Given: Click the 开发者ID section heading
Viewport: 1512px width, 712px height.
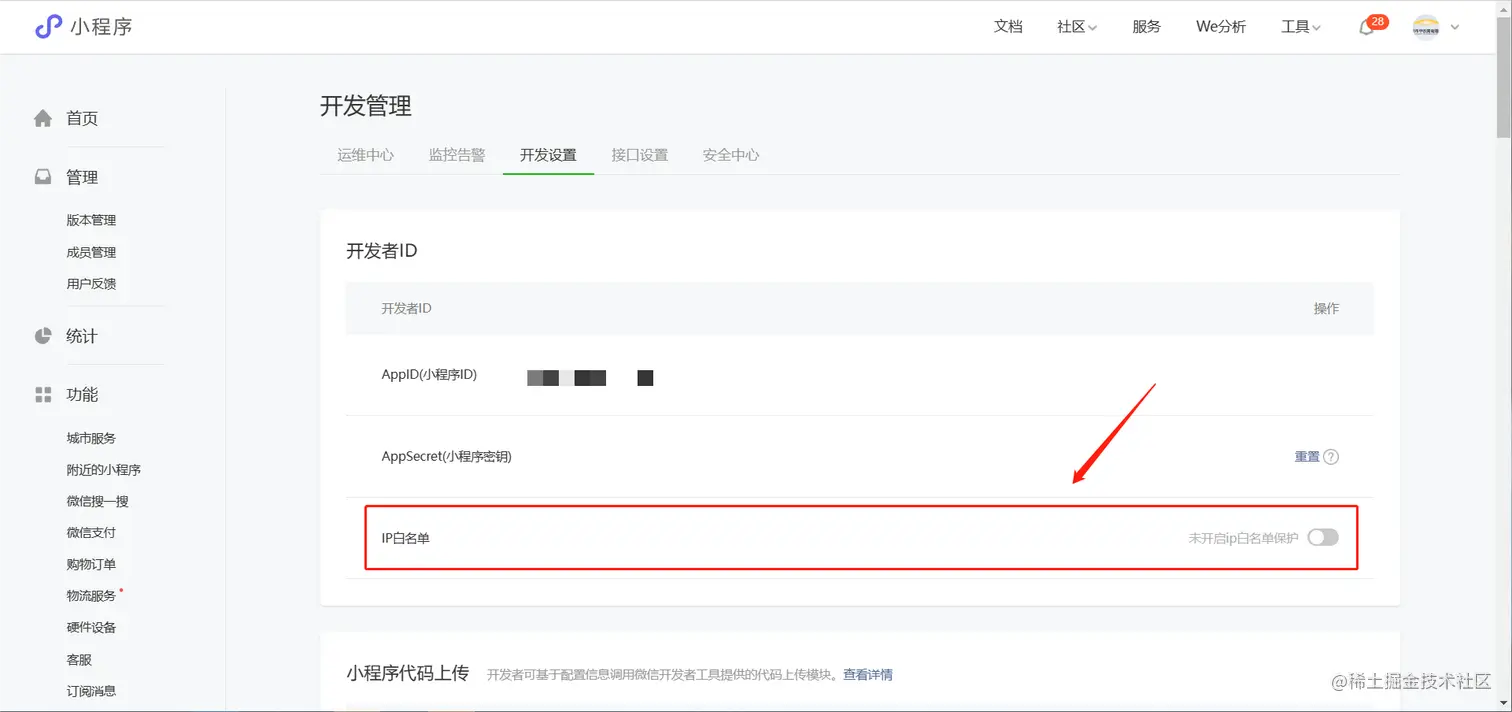Looking at the screenshot, I should 382,251.
